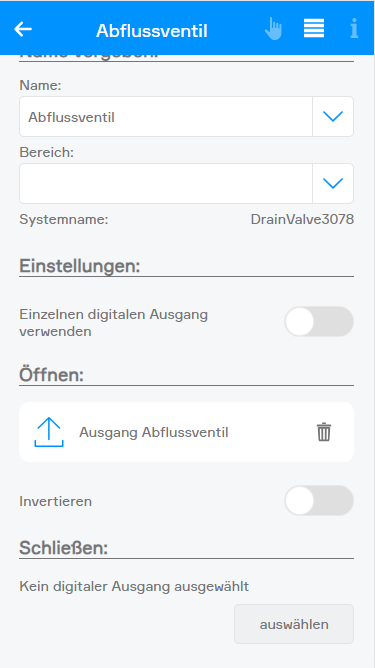Screen dimensions: 375x668
Task: Click the Schließen section heading
Action: [x=63, y=548]
